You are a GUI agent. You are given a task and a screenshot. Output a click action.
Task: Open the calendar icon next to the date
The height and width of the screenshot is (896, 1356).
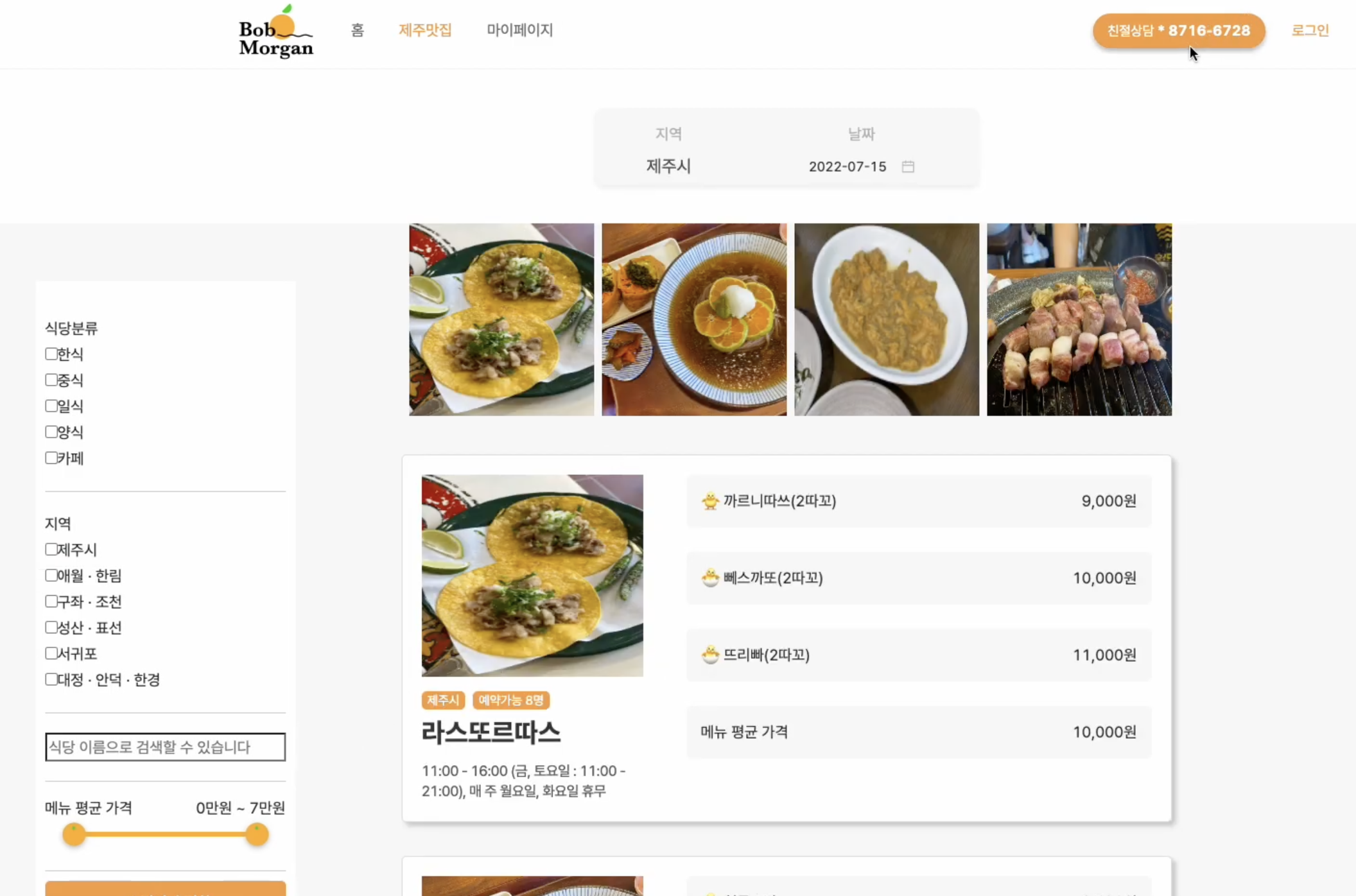click(x=908, y=166)
